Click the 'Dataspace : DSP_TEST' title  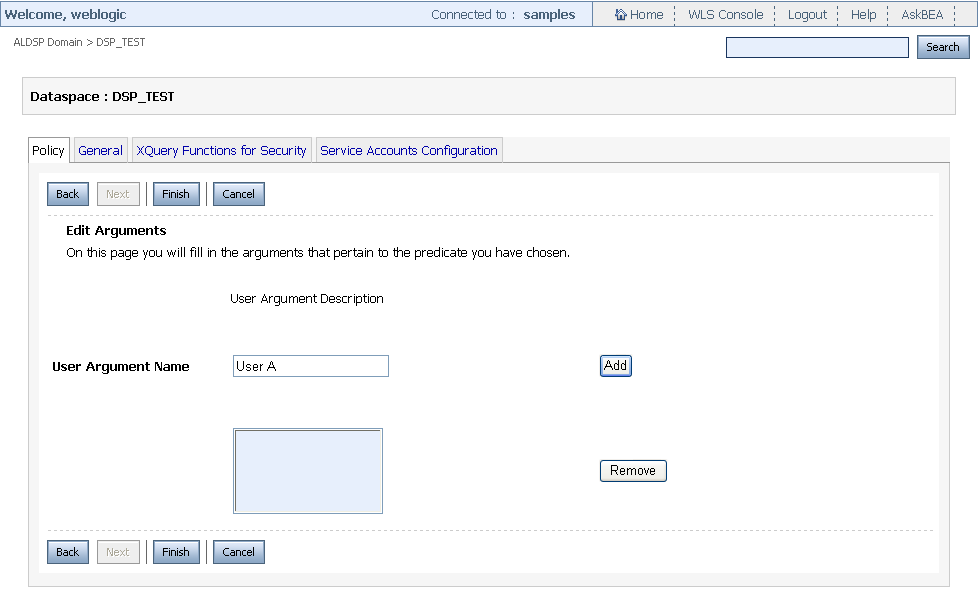[102, 97]
